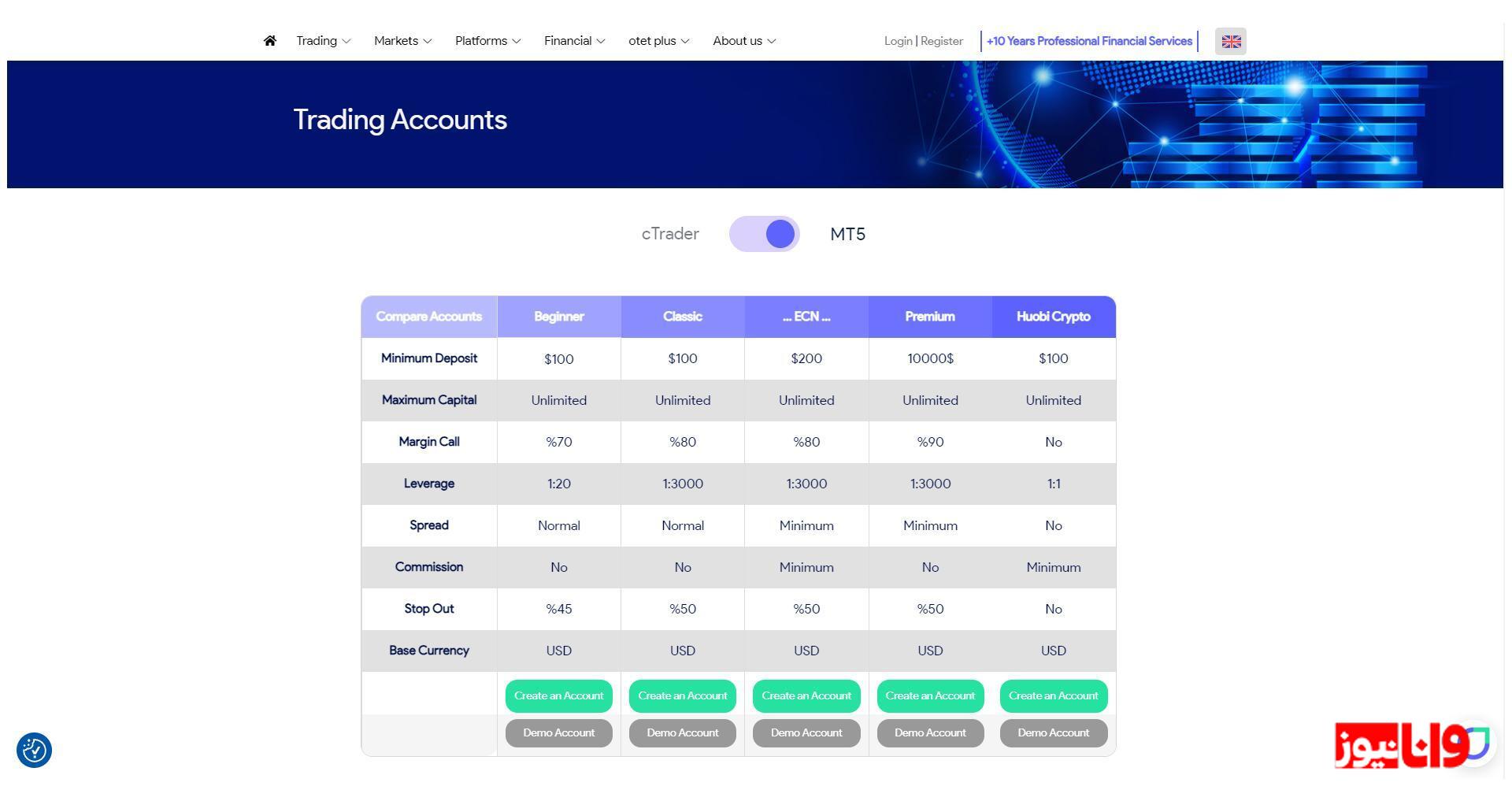The image size is (1512, 801).
Task: Select the Classic account column header
Action: pyautogui.click(x=683, y=317)
